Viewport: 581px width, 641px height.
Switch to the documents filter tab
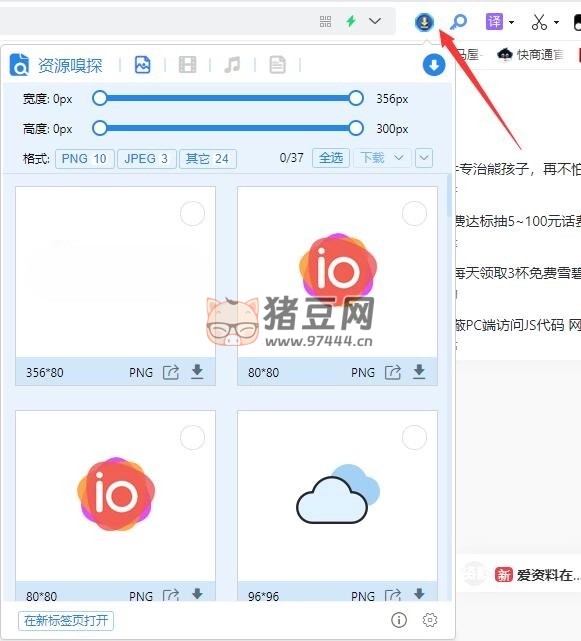pyautogui.click(x=277, y=65)
